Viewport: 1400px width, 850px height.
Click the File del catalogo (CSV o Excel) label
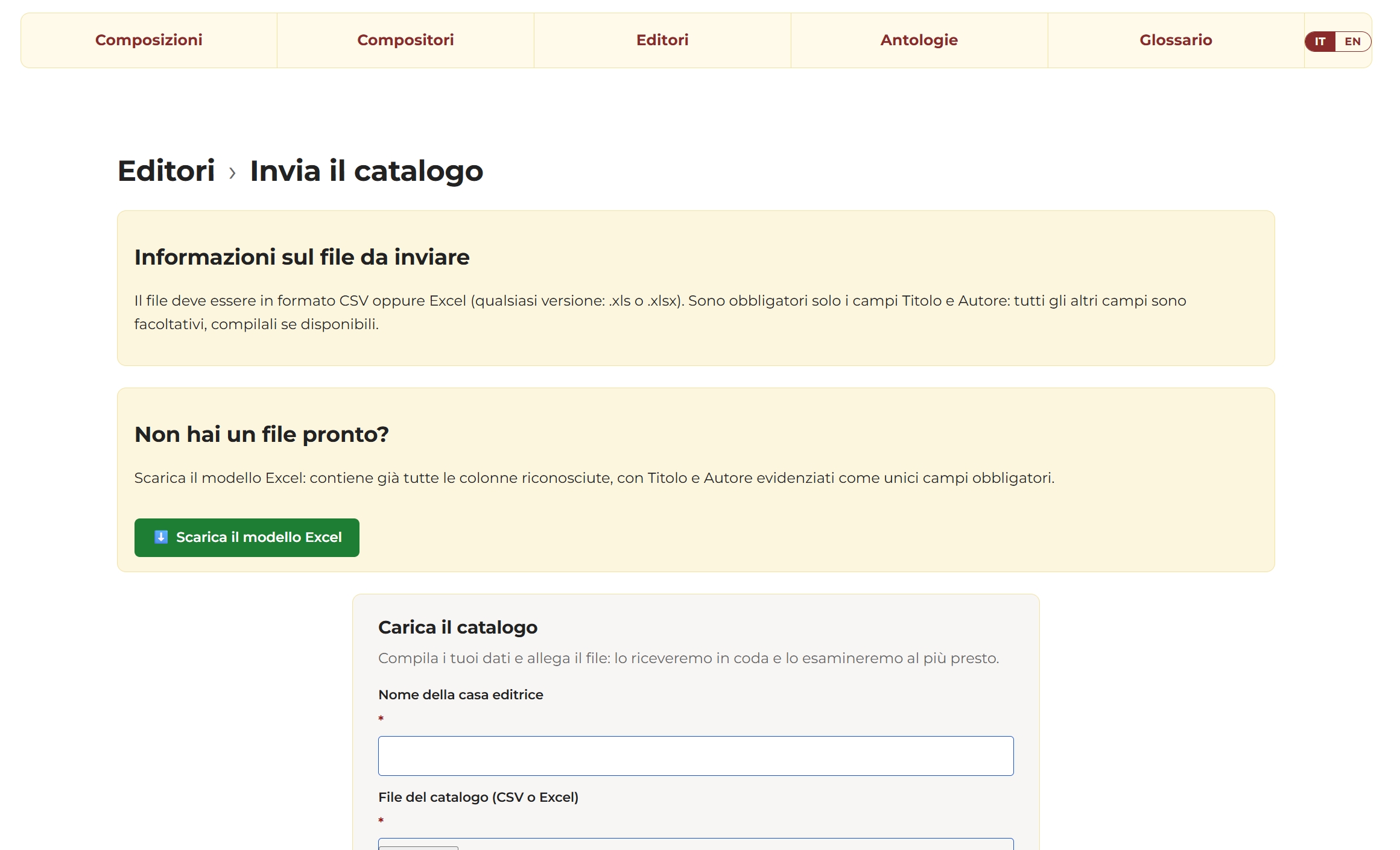(x=478, y=797)
